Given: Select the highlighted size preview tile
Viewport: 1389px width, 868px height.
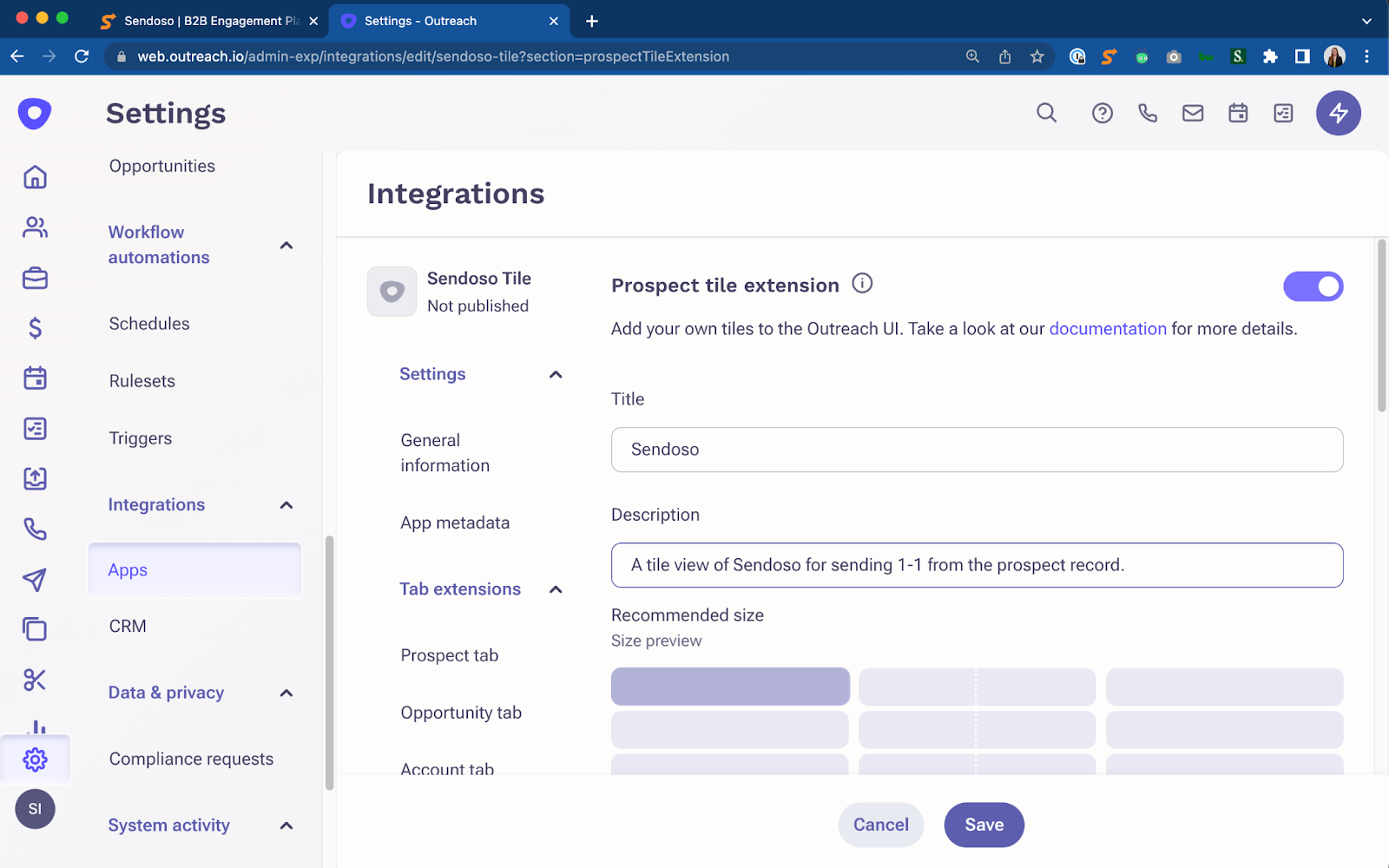Looking at the screenshot, I should [730, 687].
